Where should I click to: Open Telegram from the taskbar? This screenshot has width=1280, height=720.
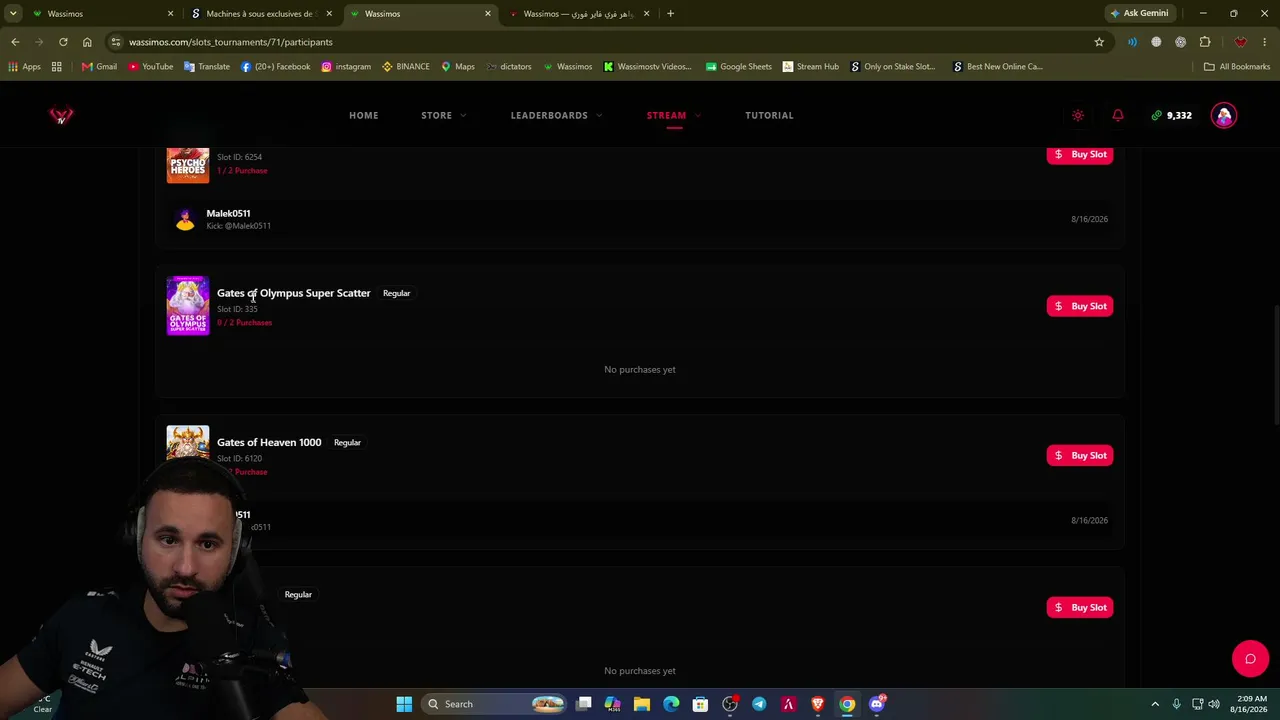(x=759, y=704)
